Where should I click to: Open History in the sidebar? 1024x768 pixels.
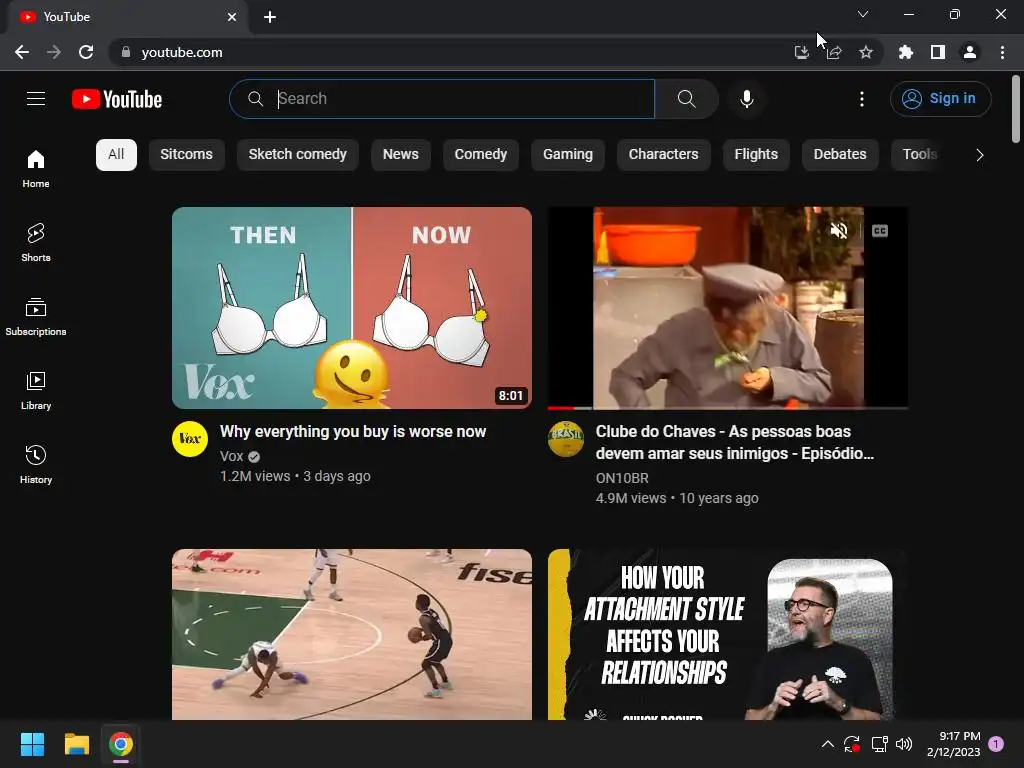tap(36, 464)
